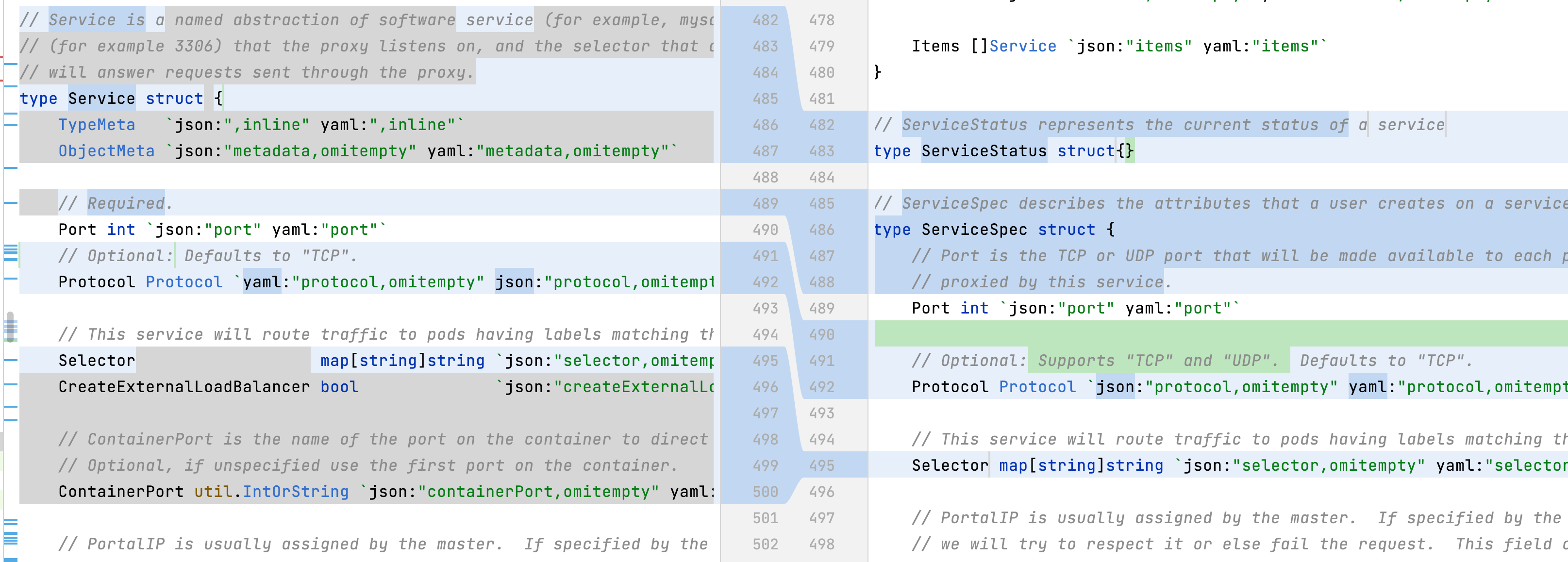Click Protocol type in left pane
The image size is (1568, 562).
tap(184, 282)
